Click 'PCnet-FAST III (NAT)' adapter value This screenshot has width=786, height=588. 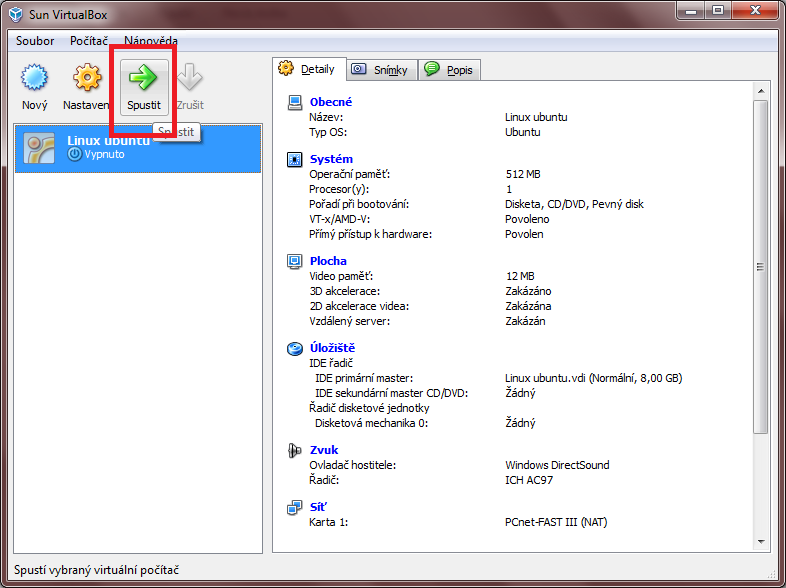556,522
